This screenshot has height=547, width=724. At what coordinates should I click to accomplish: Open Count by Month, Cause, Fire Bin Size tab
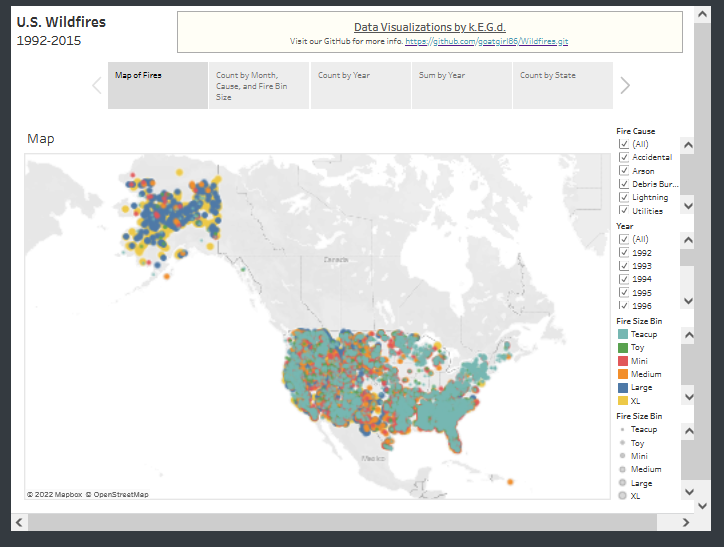[x=259, y=85]
